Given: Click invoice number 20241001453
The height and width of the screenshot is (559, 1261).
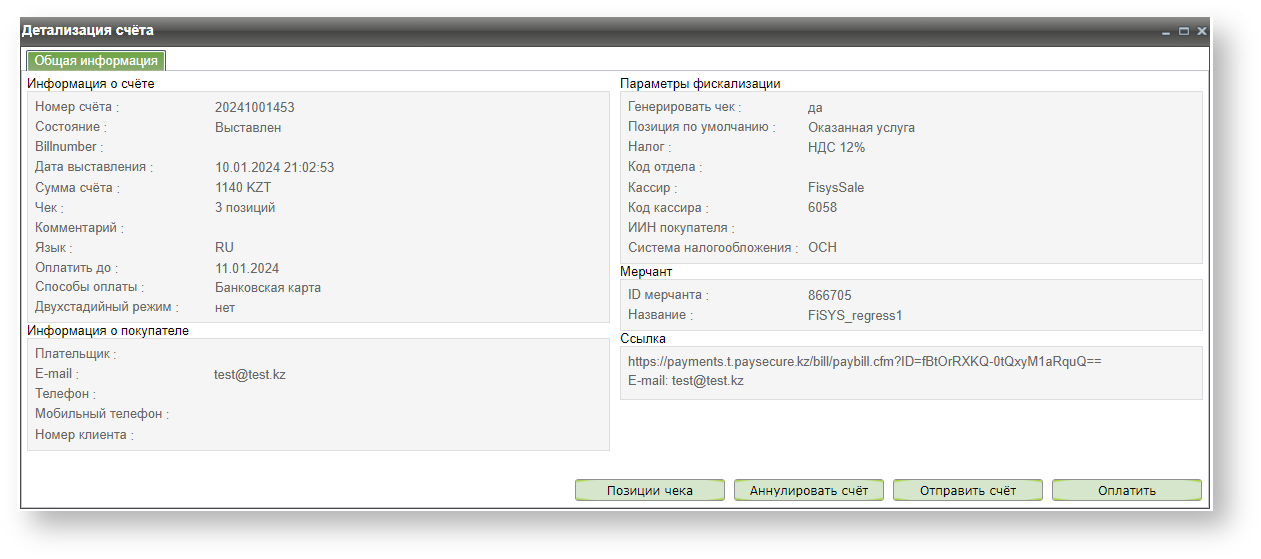Looking at the screenshot, I should pos(254,108).
